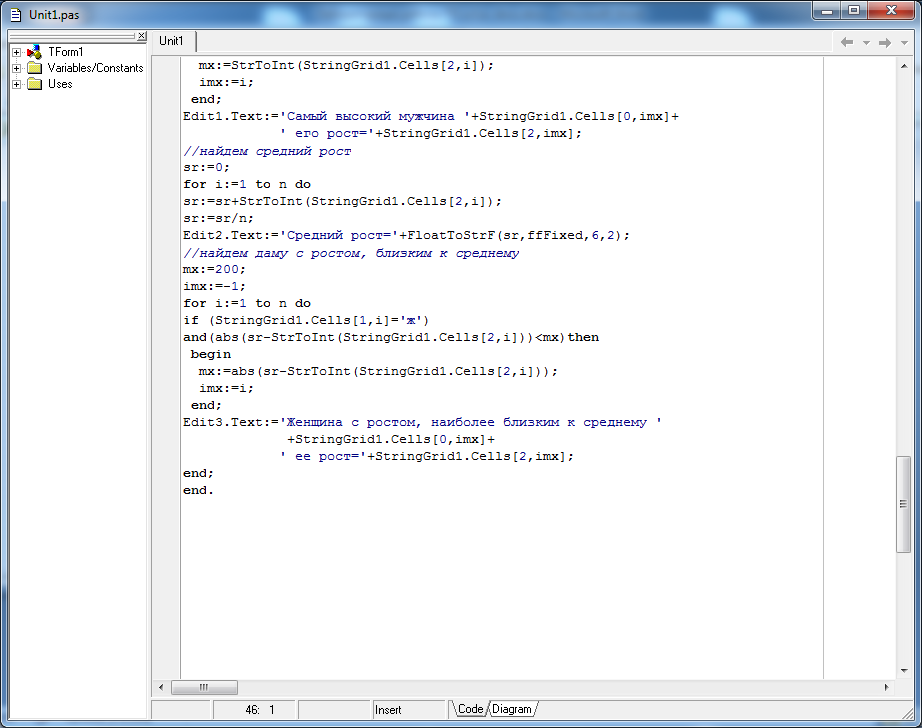Click the line 'imx:=-1;'

(x=214, y=286)
